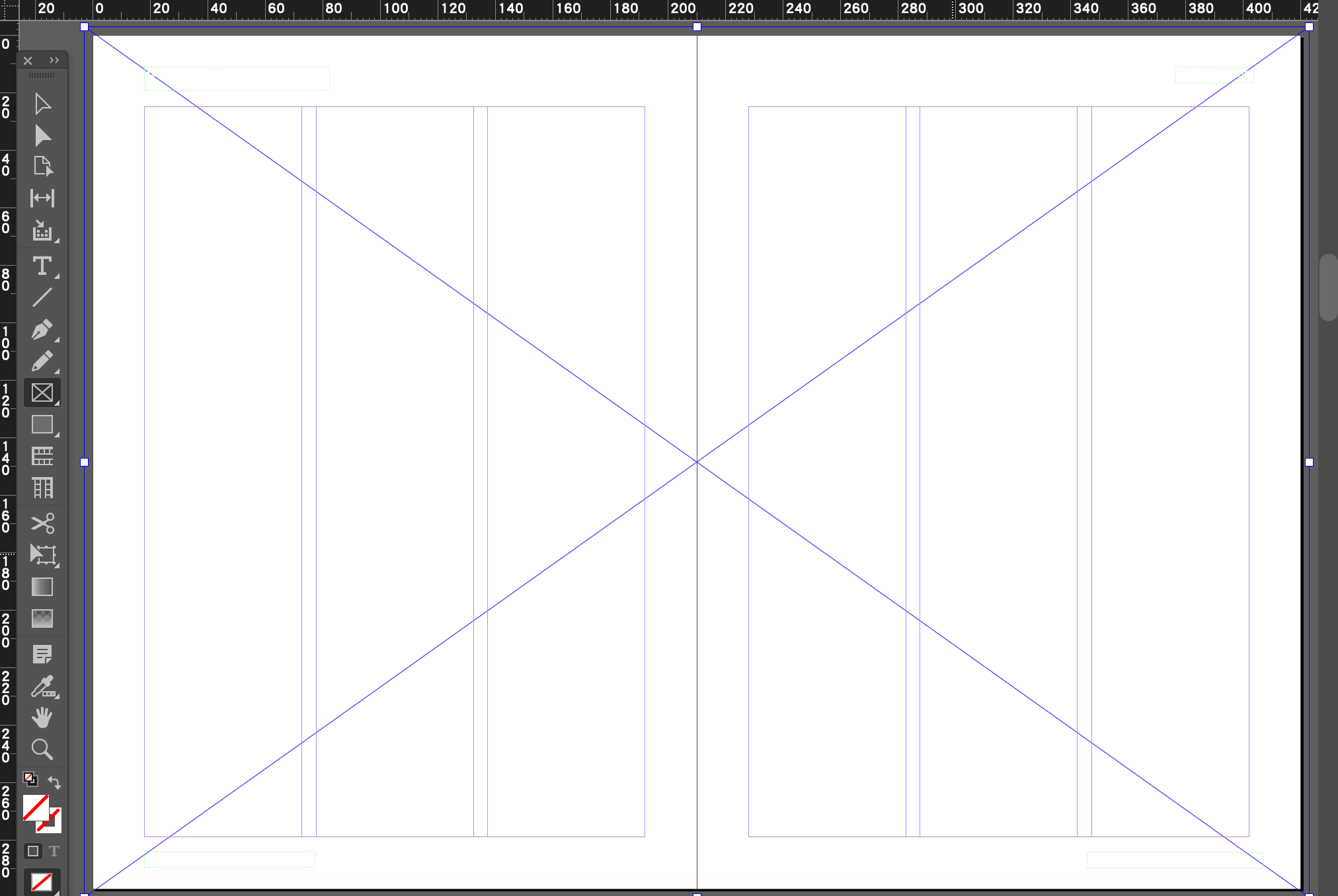
Task: Select the Pen tool
Action: pyautogui.click(x=42, y=329)
